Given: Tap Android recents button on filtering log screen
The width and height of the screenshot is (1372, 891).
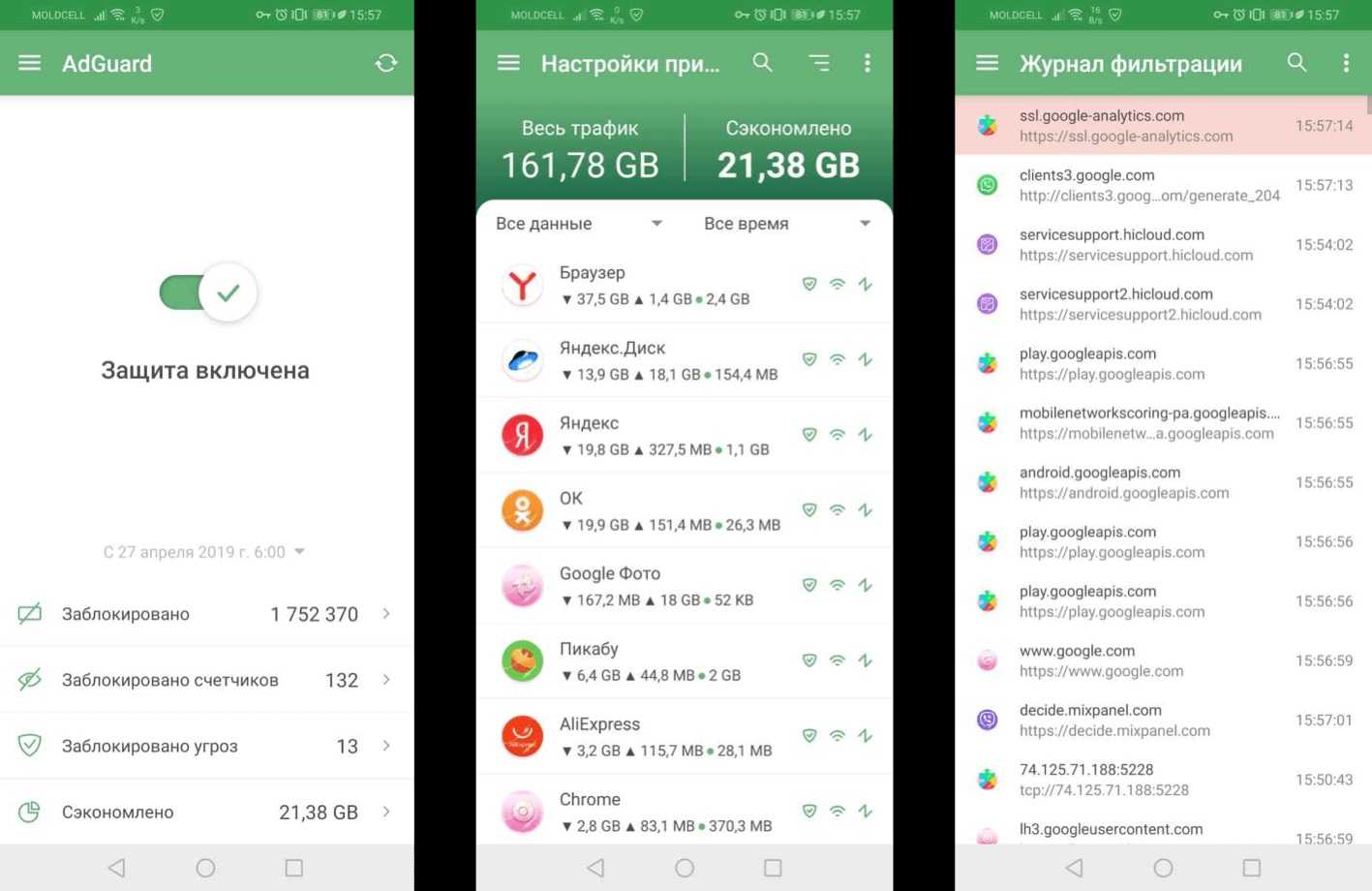Looking at the screenshot, I should (x=1252, y=868).
